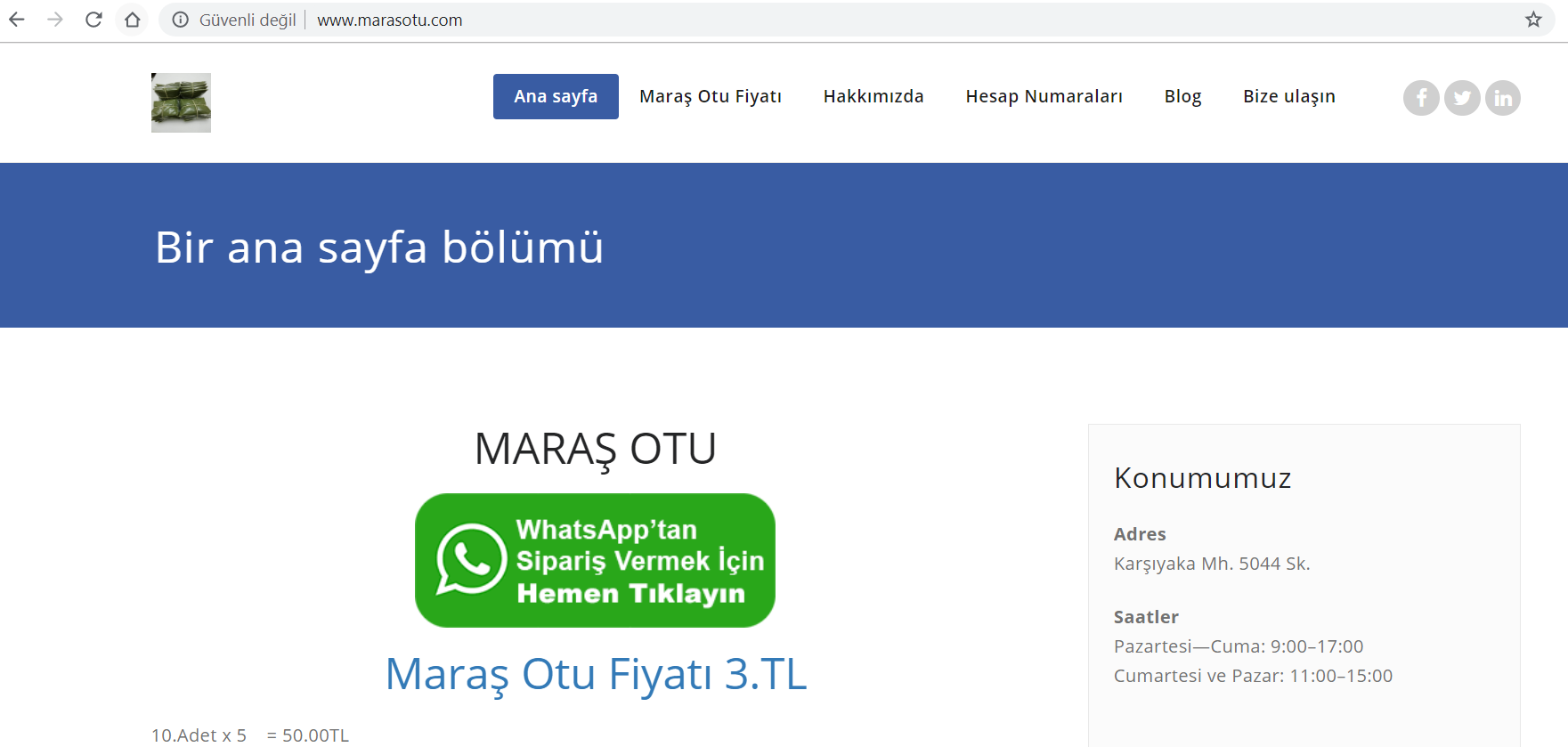Screen dimensions: 1568x747
Task: Open Bize ulaşın contact page
Action: click(x=1288, y=96)
